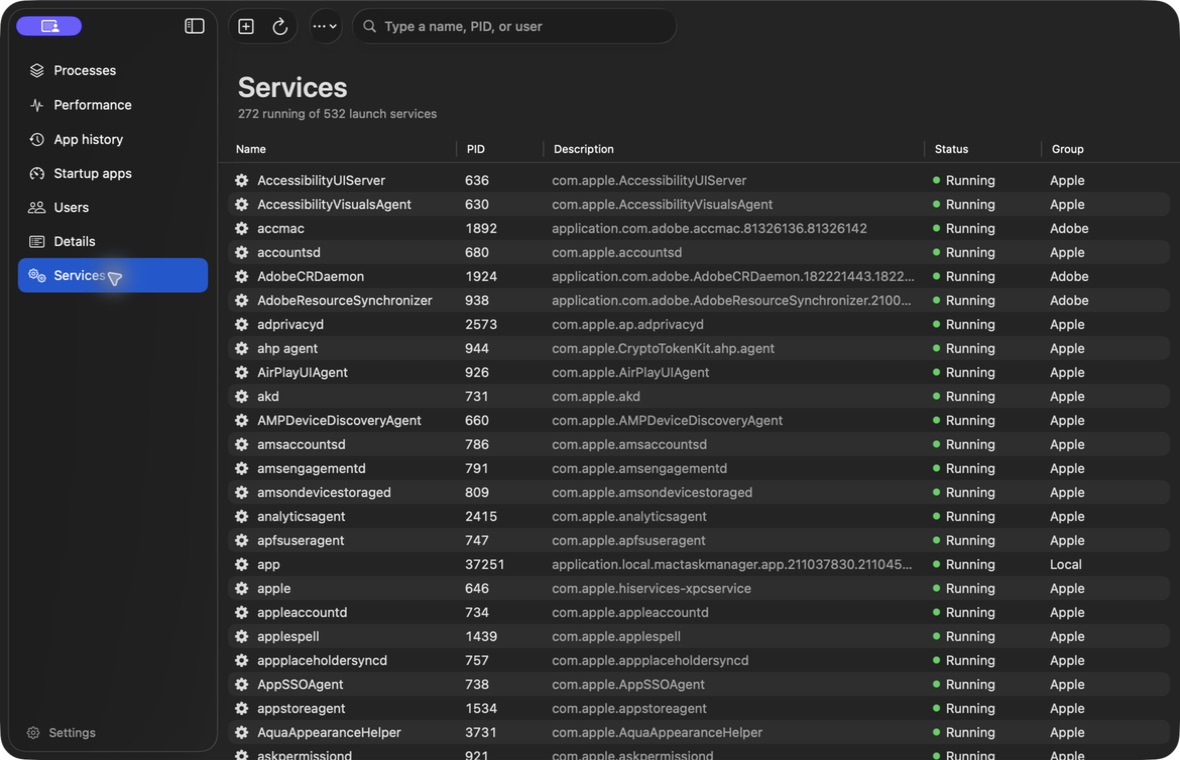This screenshot has width=1180, height=760.
Task: Go to App history
Action: tap(88, 139)
